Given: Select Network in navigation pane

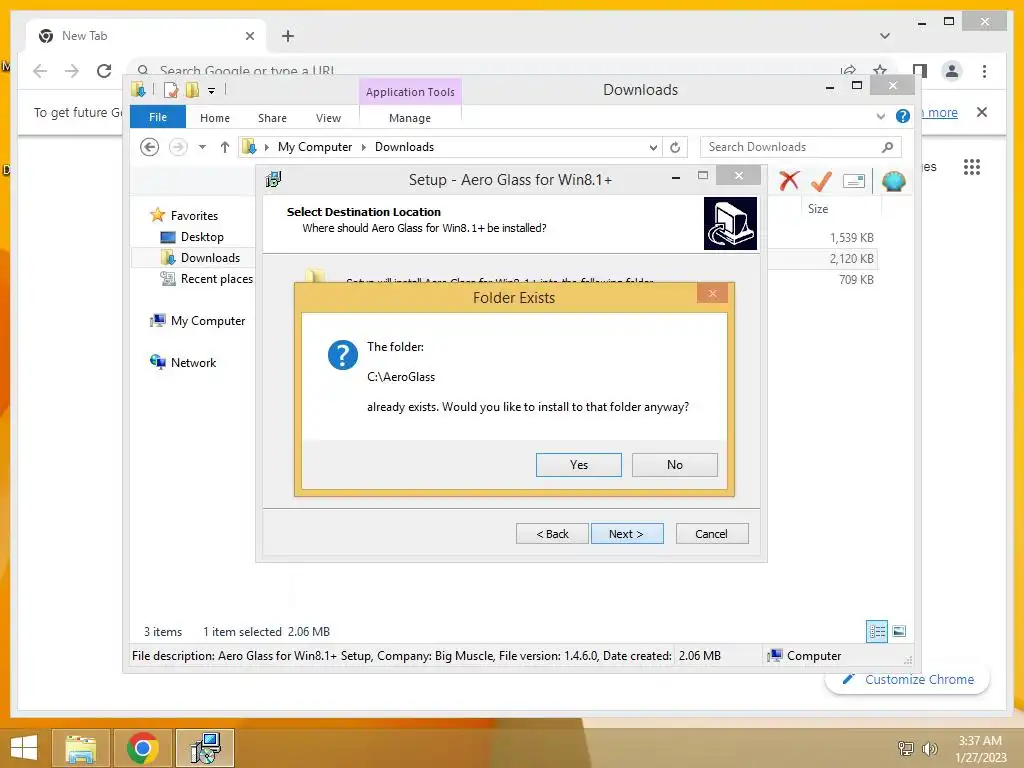Looking at the screenshot, I should click(193, 362).
